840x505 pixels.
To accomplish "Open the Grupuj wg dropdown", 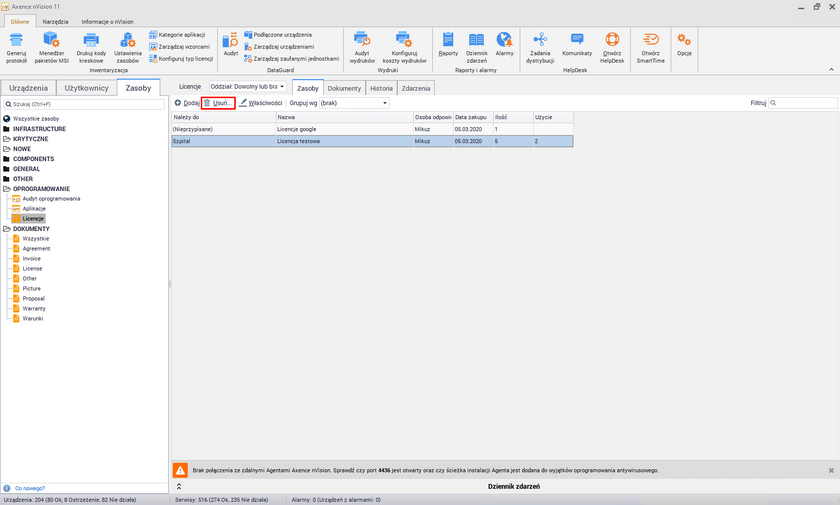I will pyautogui.click(x=353, y=103).
